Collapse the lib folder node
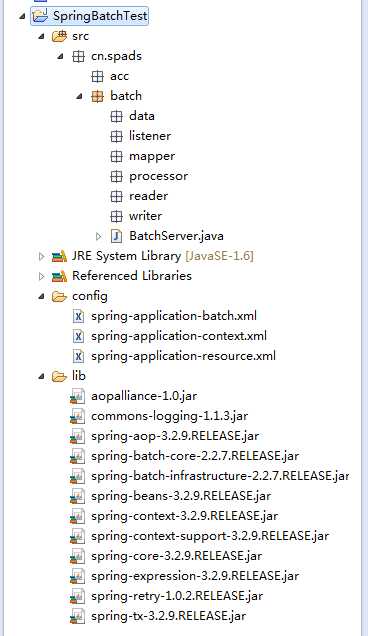Image resolution: width=368 pixels, height=636 pixels. [41, 376]
